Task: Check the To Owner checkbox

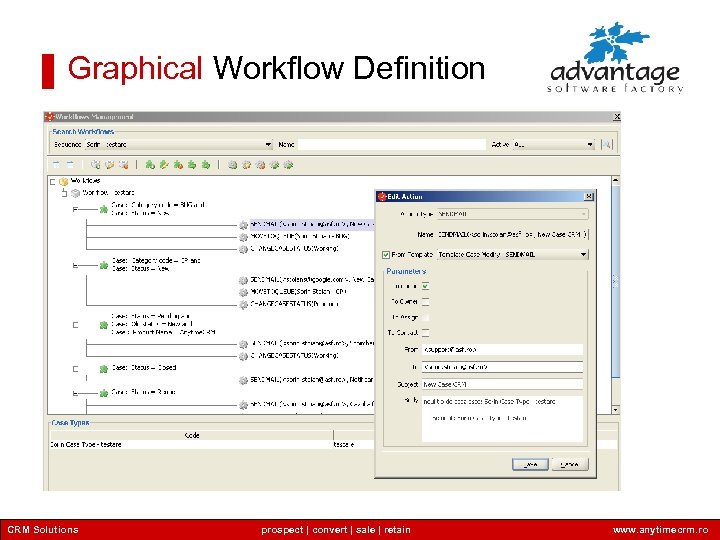Action: point(426,302)
